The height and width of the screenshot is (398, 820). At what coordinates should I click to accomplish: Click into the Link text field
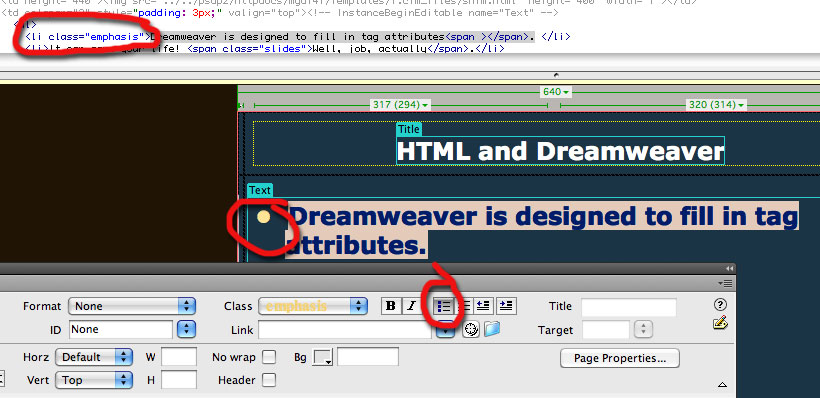[345, 330]
